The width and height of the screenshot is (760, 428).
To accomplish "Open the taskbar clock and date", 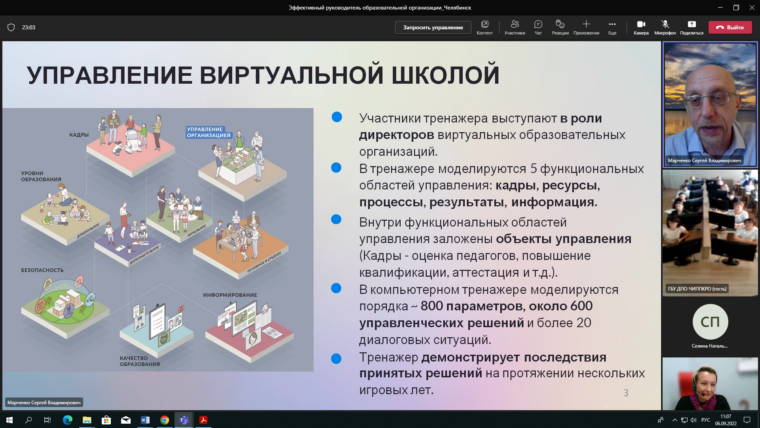I will pos(728,420).
